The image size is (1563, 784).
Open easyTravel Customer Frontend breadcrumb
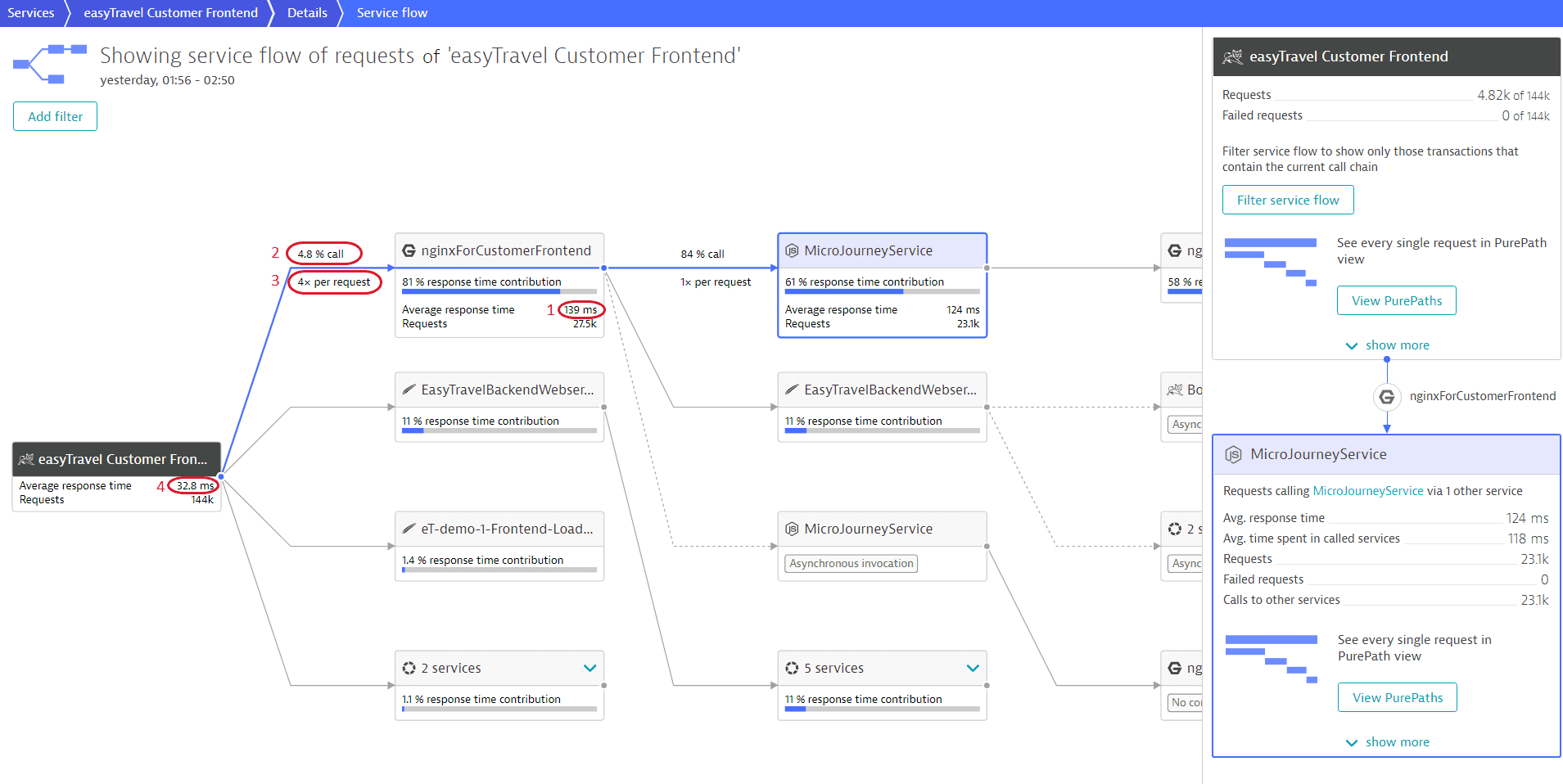(x=170, y=13)
